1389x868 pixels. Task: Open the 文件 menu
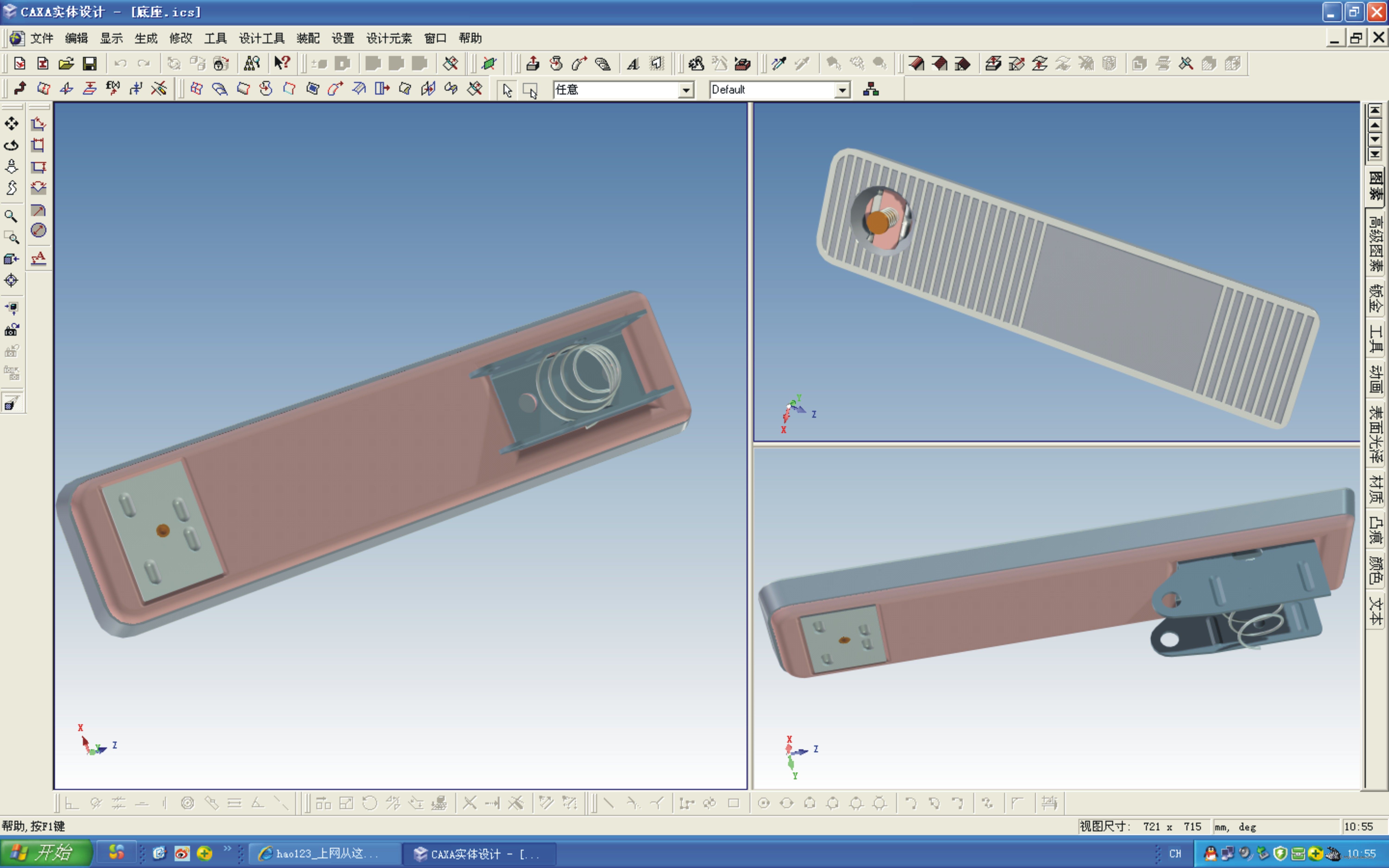tap(42, 38)
